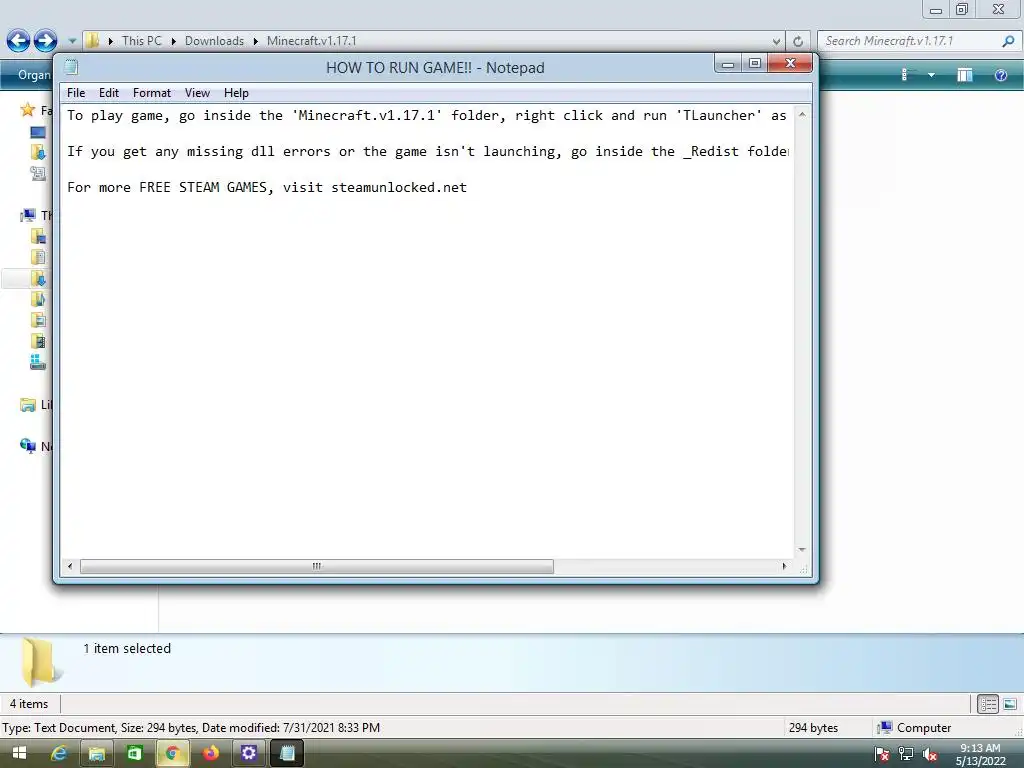Viewport: 1024px width, 768px height.
Task: Place cursor on 'For more FREE STEAM GAMES' line
Action: pos(267,187)
